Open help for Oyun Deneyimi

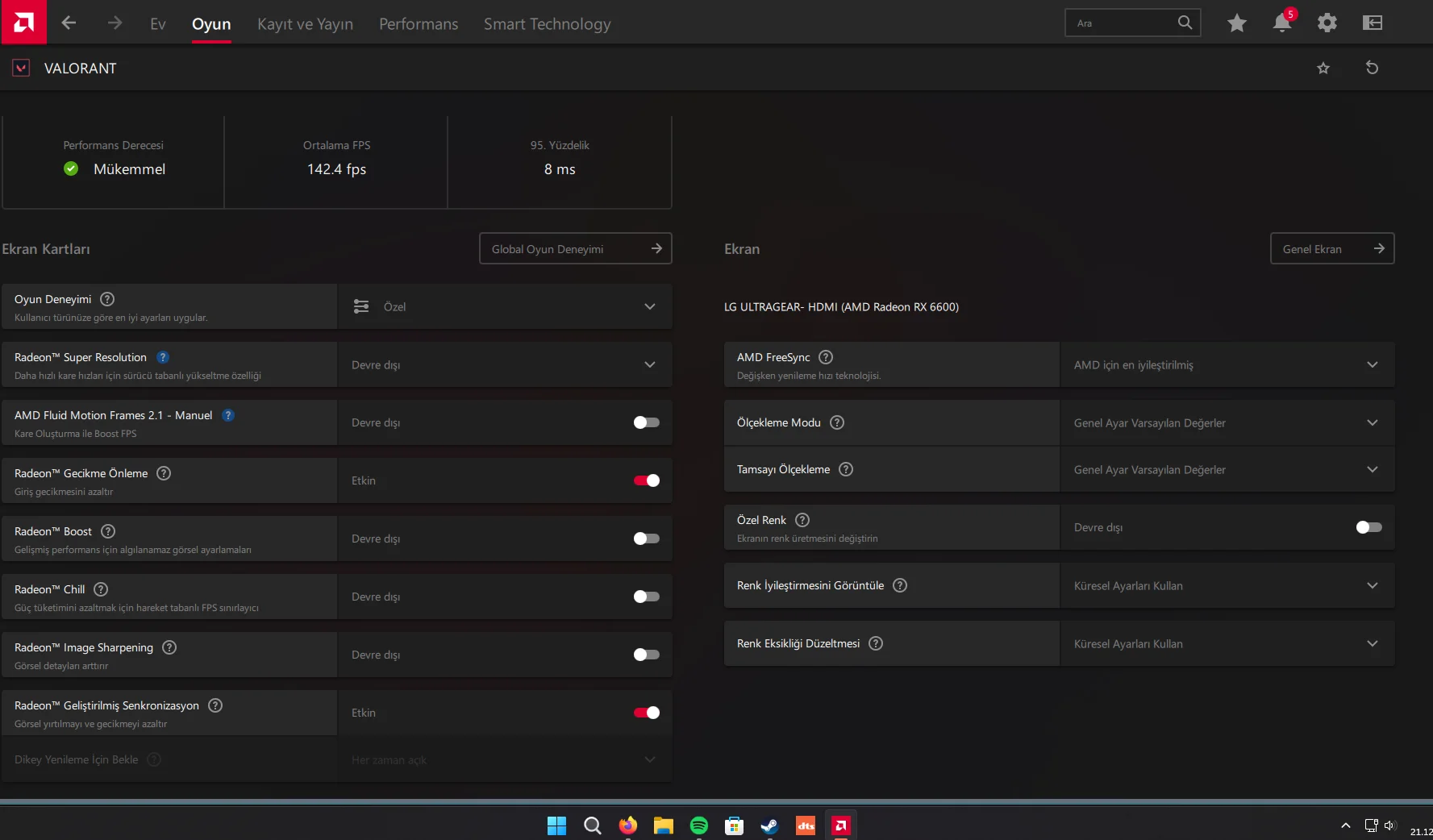[107, 299]
